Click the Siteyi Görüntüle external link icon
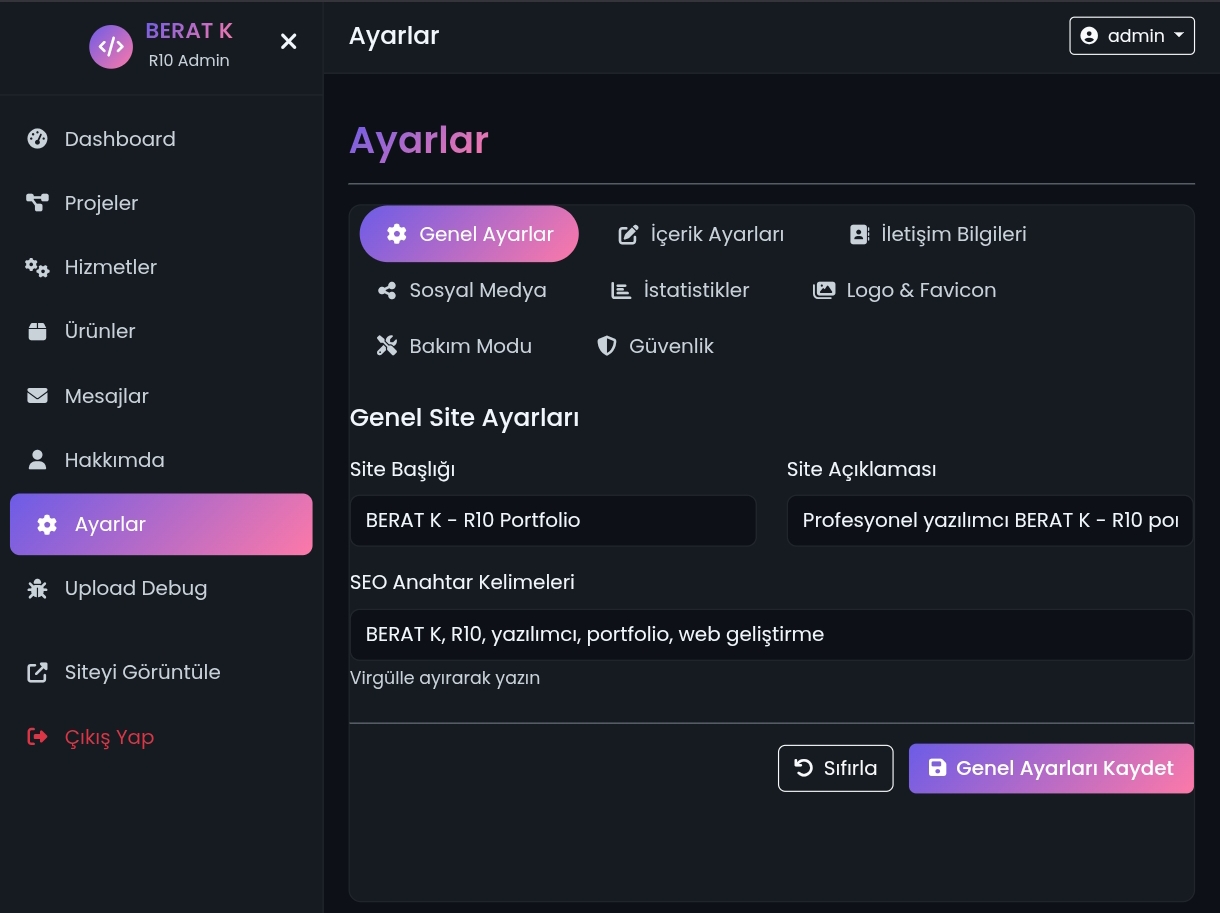The image size is (1220, 913). click(37, 672)
